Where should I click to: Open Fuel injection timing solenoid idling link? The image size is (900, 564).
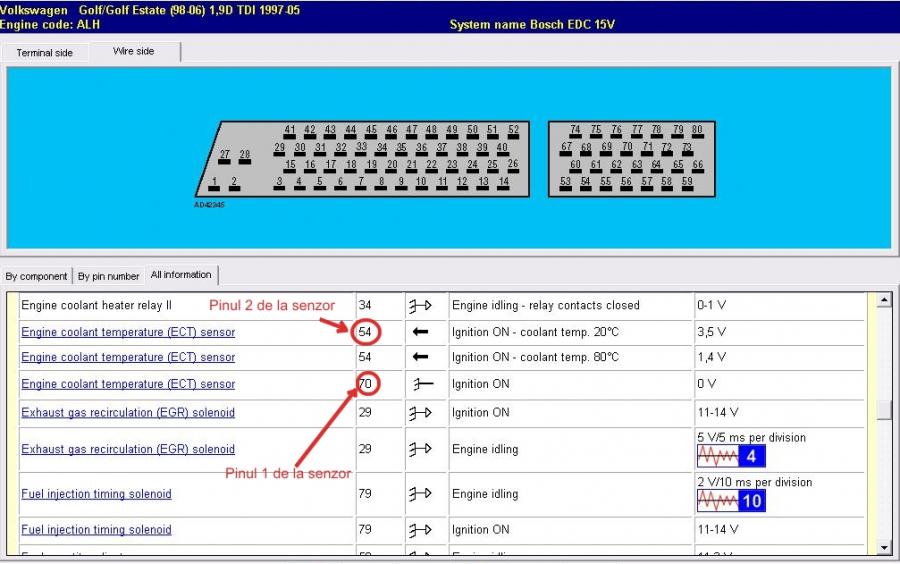[96, 494]
